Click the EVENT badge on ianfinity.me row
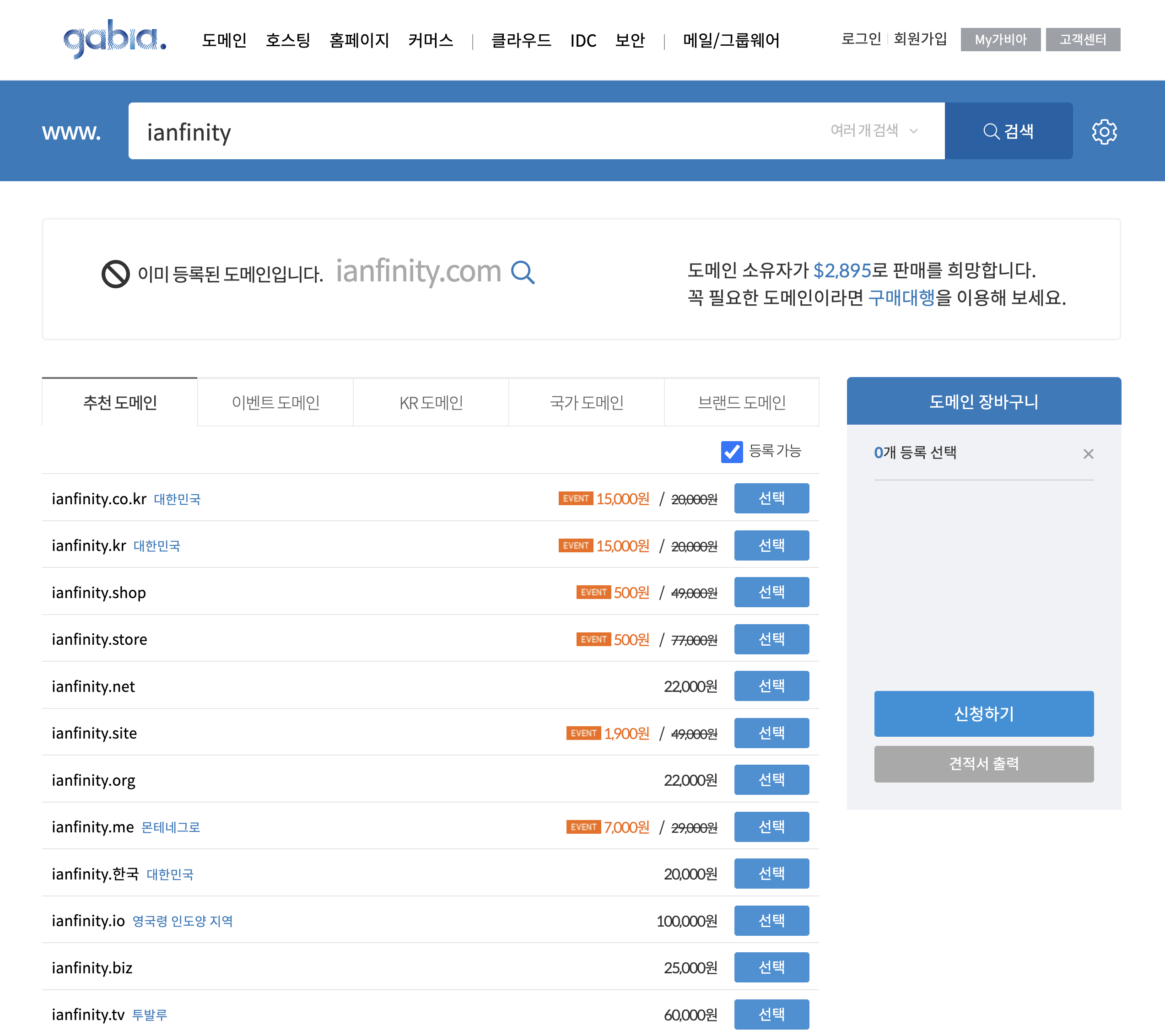The width and height of the screenshot is (1165, 1036). tap(583, 827)
